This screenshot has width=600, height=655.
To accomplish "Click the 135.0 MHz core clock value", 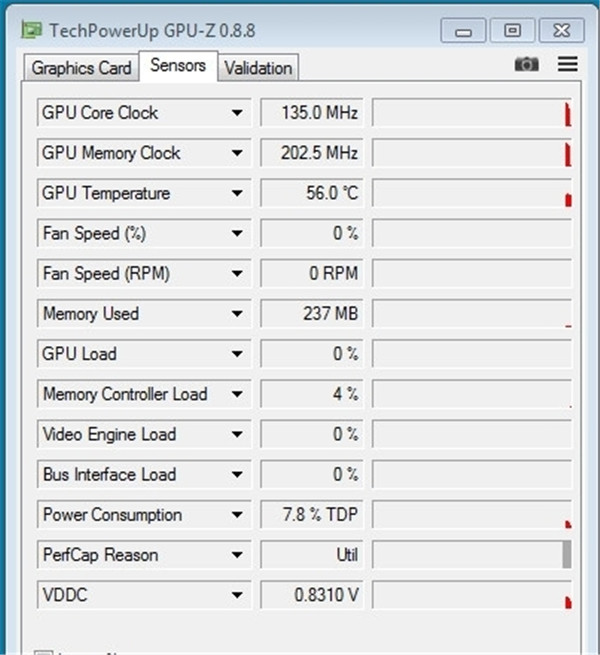I will 312,113.
